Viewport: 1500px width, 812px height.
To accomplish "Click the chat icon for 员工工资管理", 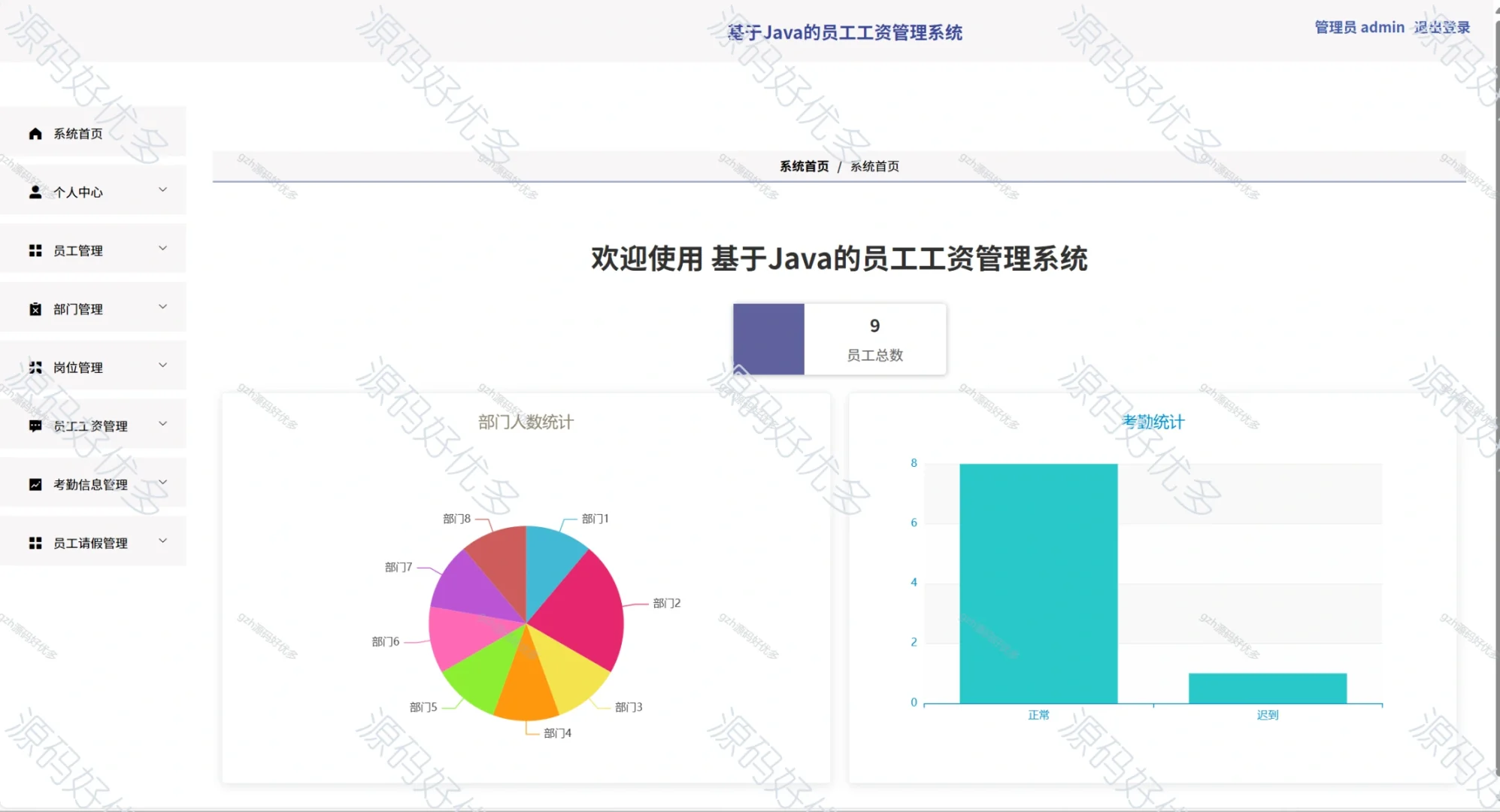I will (34, 426).
